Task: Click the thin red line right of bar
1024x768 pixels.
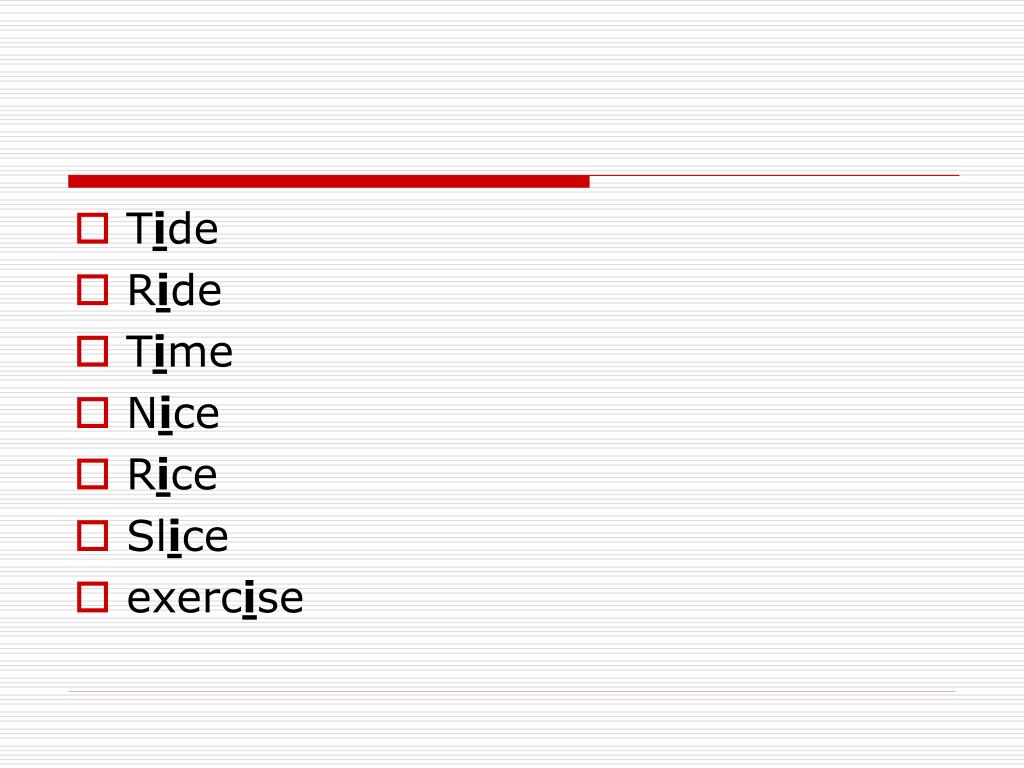Action: [775, 176]
